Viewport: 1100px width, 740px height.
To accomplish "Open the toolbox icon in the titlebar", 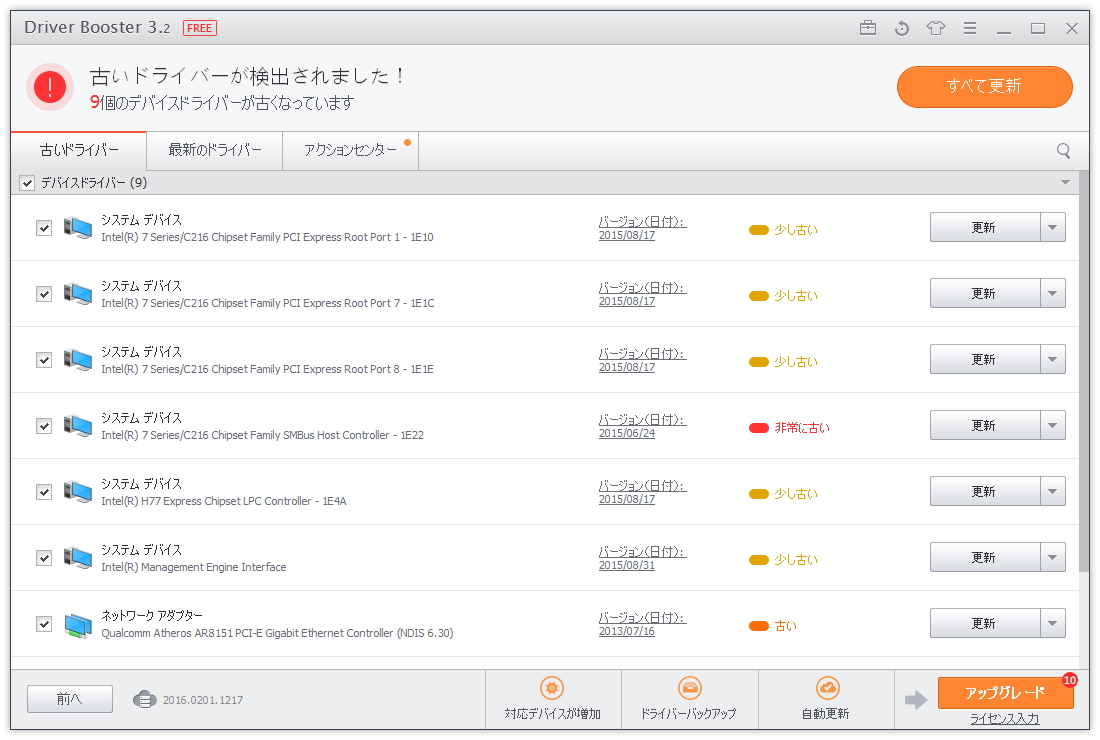I will [x=867, y=29].
